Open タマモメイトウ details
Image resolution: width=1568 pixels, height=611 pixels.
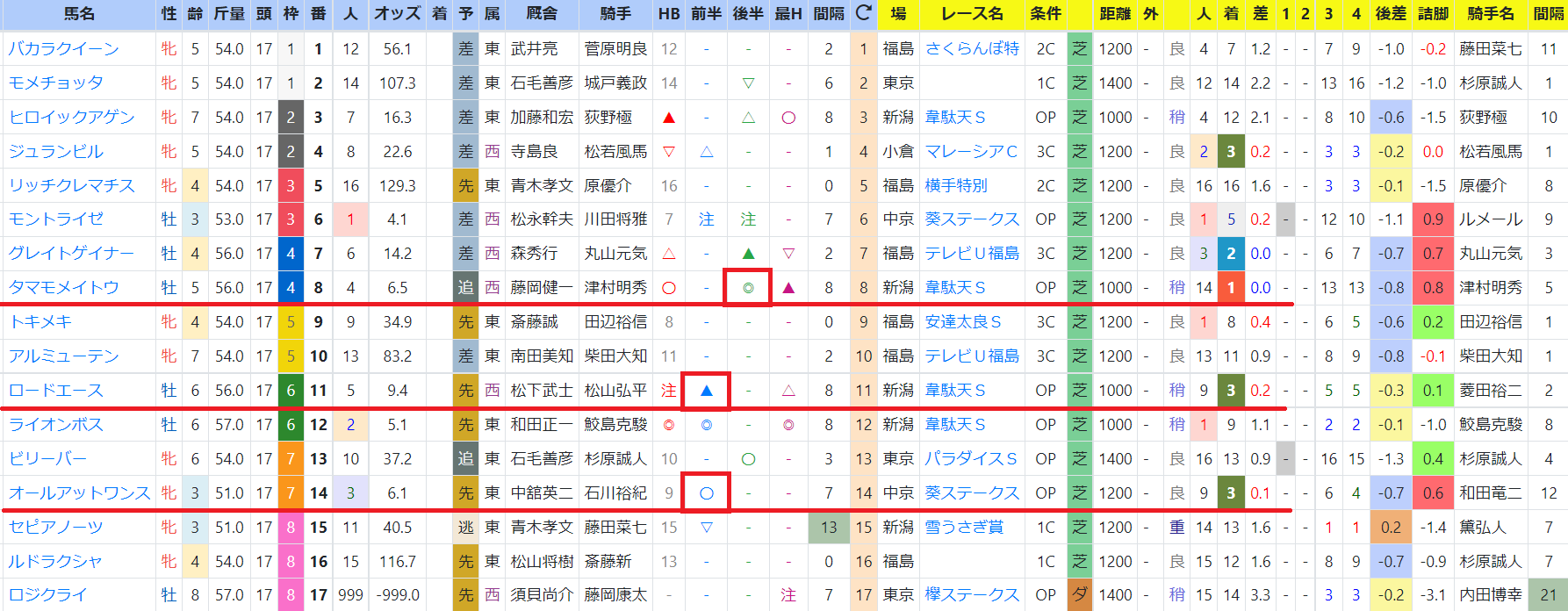pyautogui.click(x=63, y=288)
